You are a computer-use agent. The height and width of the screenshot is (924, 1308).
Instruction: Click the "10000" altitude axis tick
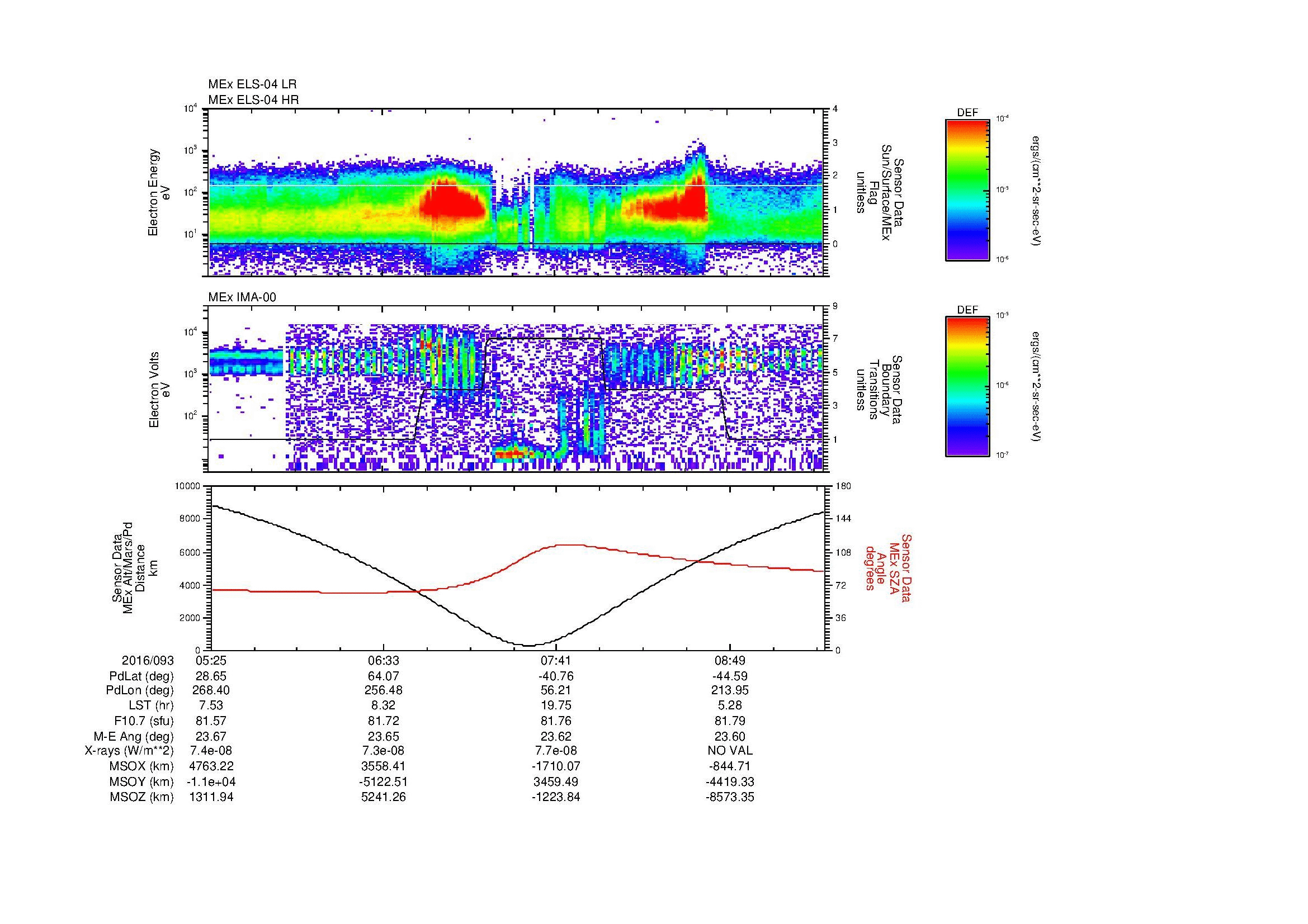pos(187,486)
